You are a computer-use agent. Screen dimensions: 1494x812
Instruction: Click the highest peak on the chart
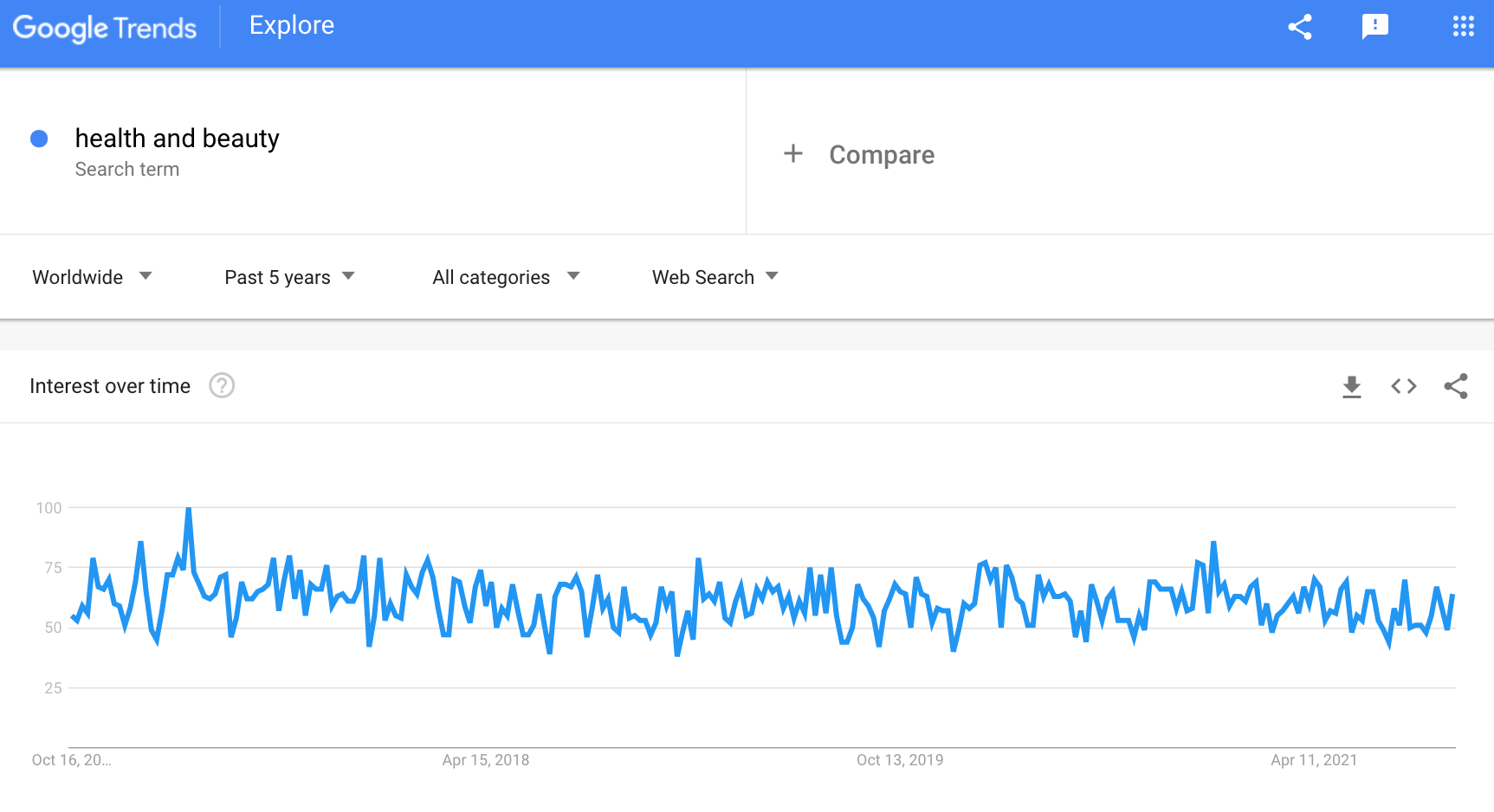[188, 510]
